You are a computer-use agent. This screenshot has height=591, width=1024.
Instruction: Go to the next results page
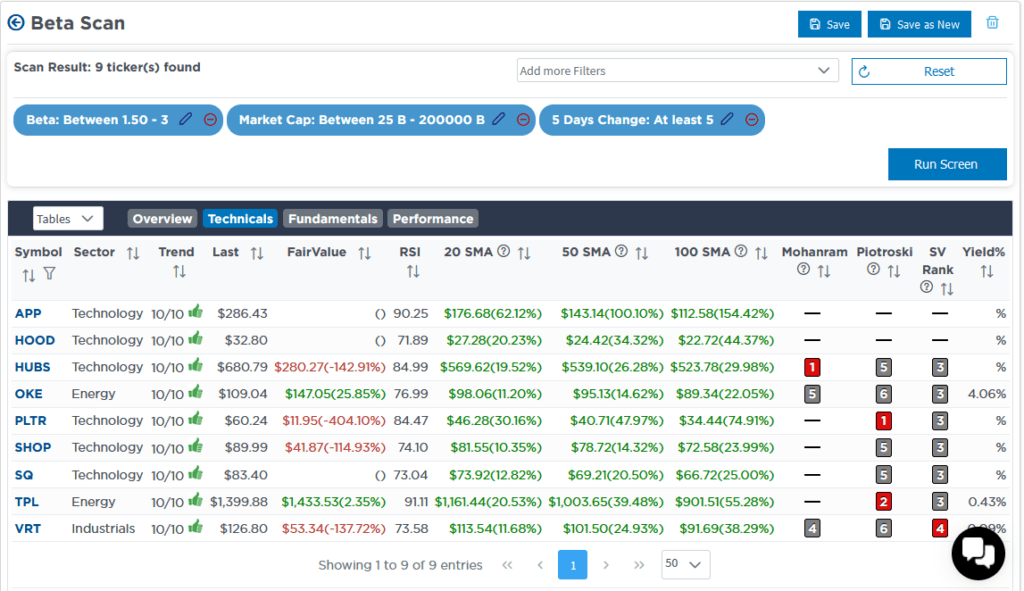click(606, 565)
